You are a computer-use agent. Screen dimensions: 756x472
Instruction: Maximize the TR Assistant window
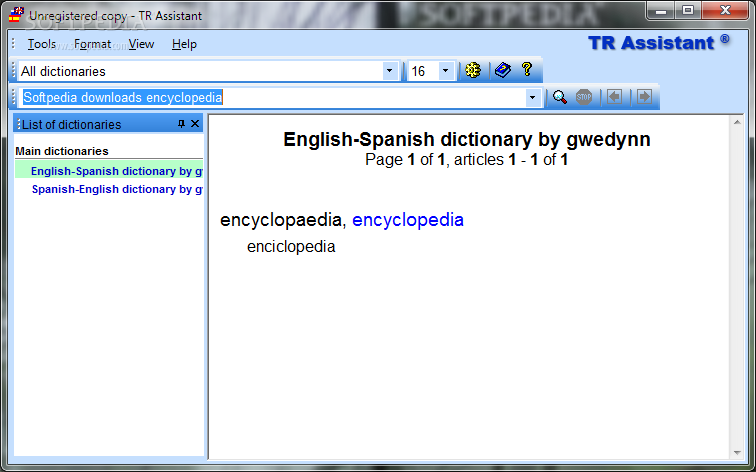tap(688, 11)
